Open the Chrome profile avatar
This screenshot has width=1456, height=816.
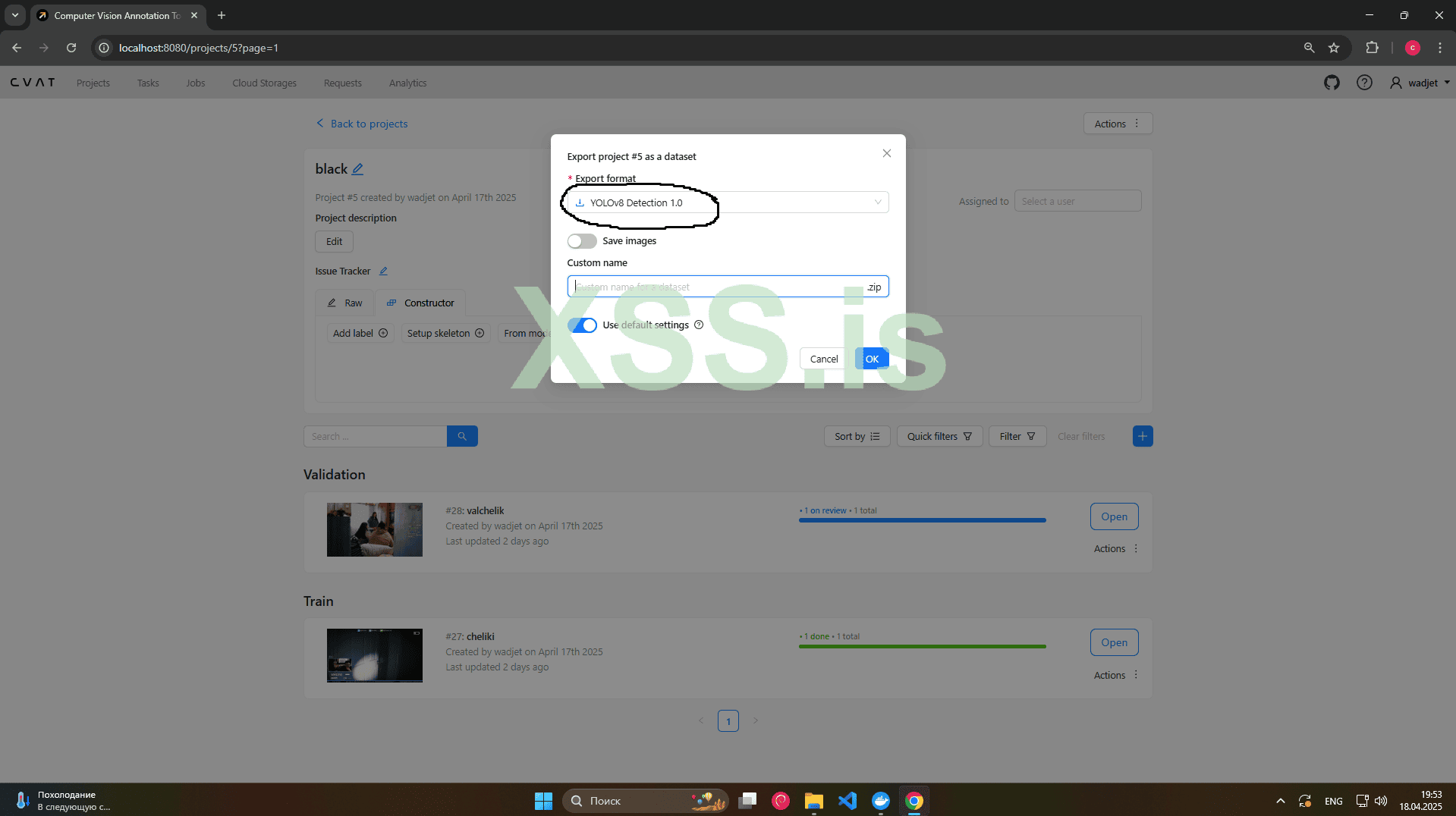[x=1412, y=48]
